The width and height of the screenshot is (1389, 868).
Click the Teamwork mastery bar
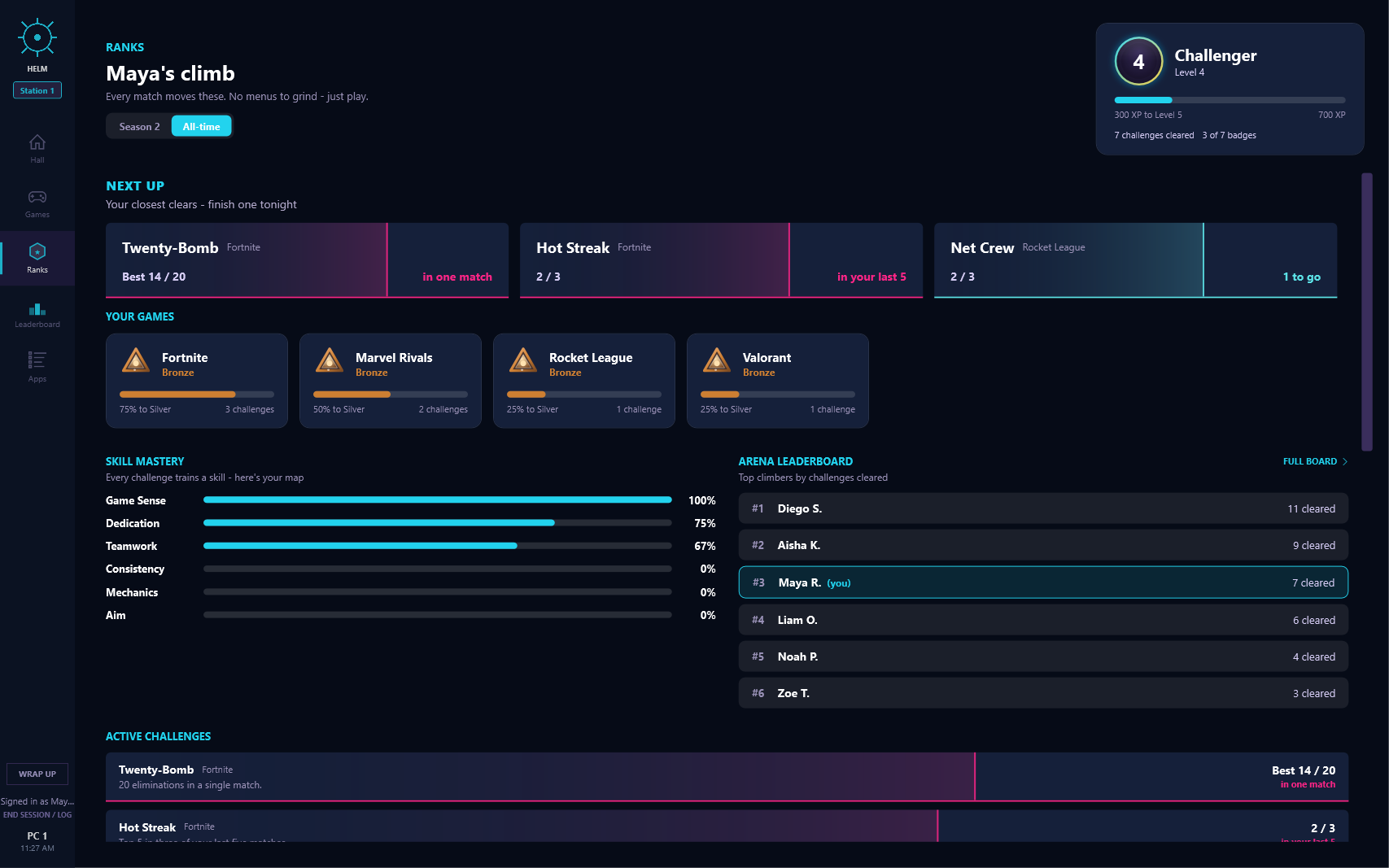tap(438, 546)
